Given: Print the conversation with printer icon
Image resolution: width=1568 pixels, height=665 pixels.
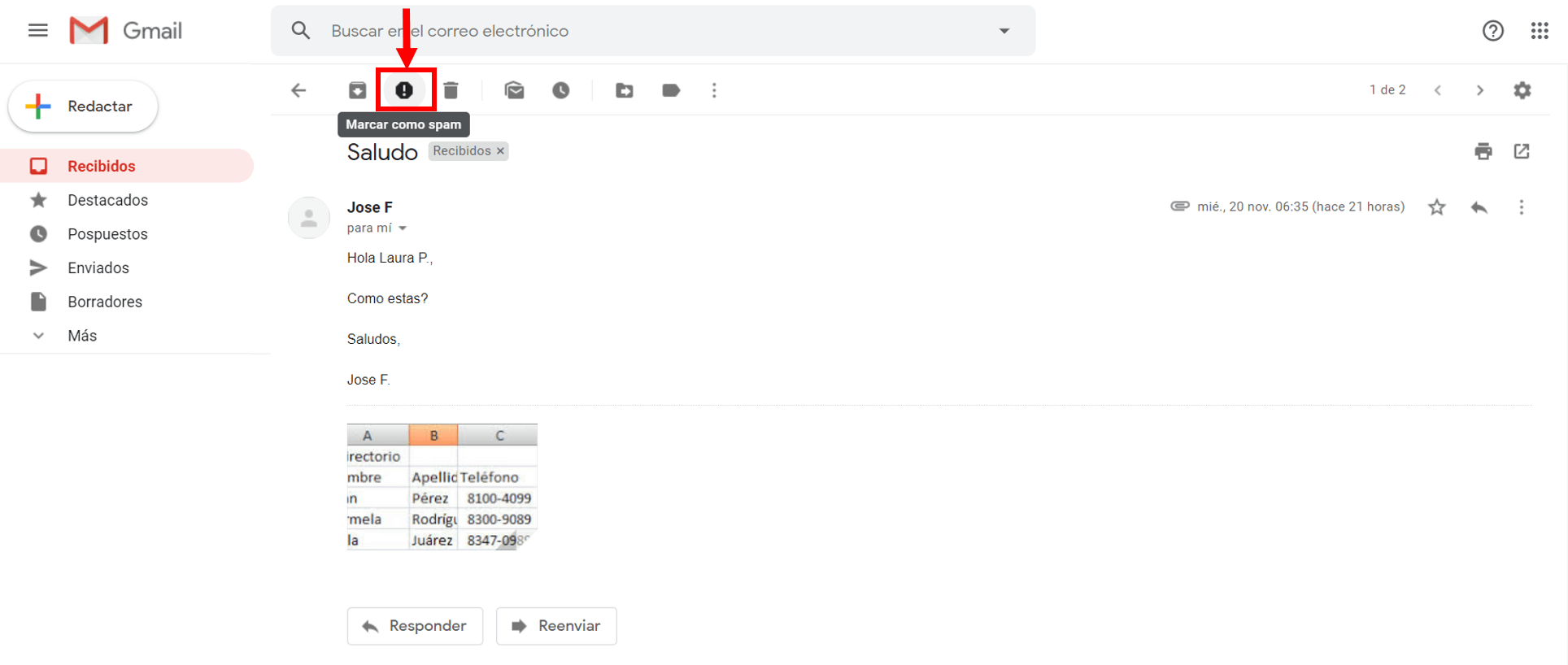Looking at the screenshot, I should [1483, 151].
